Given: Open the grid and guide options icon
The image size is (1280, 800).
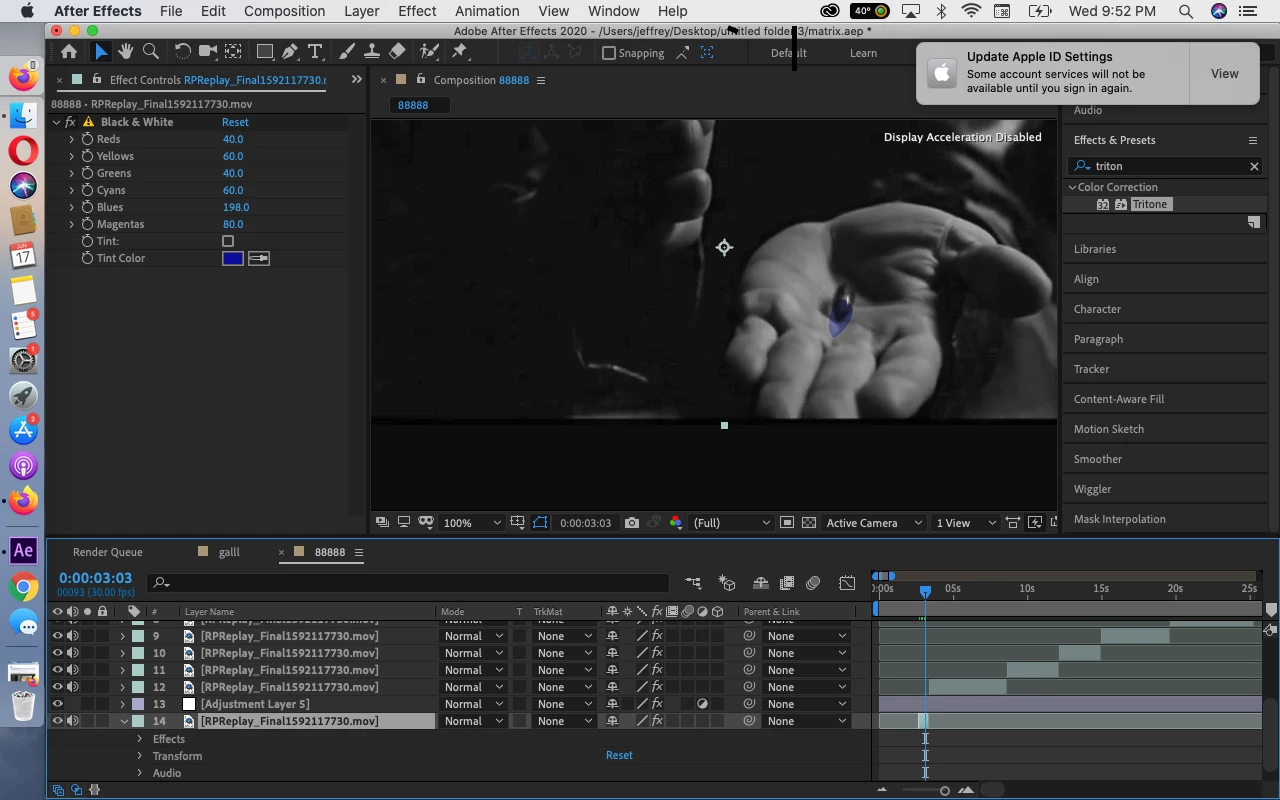Looking at the screenshot, I should coord(517,523).
